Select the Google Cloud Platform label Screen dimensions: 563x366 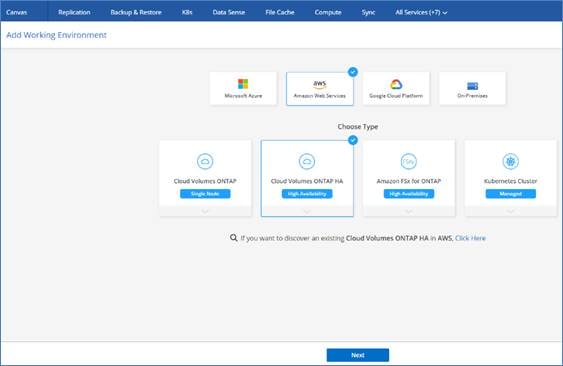point(396,96)
